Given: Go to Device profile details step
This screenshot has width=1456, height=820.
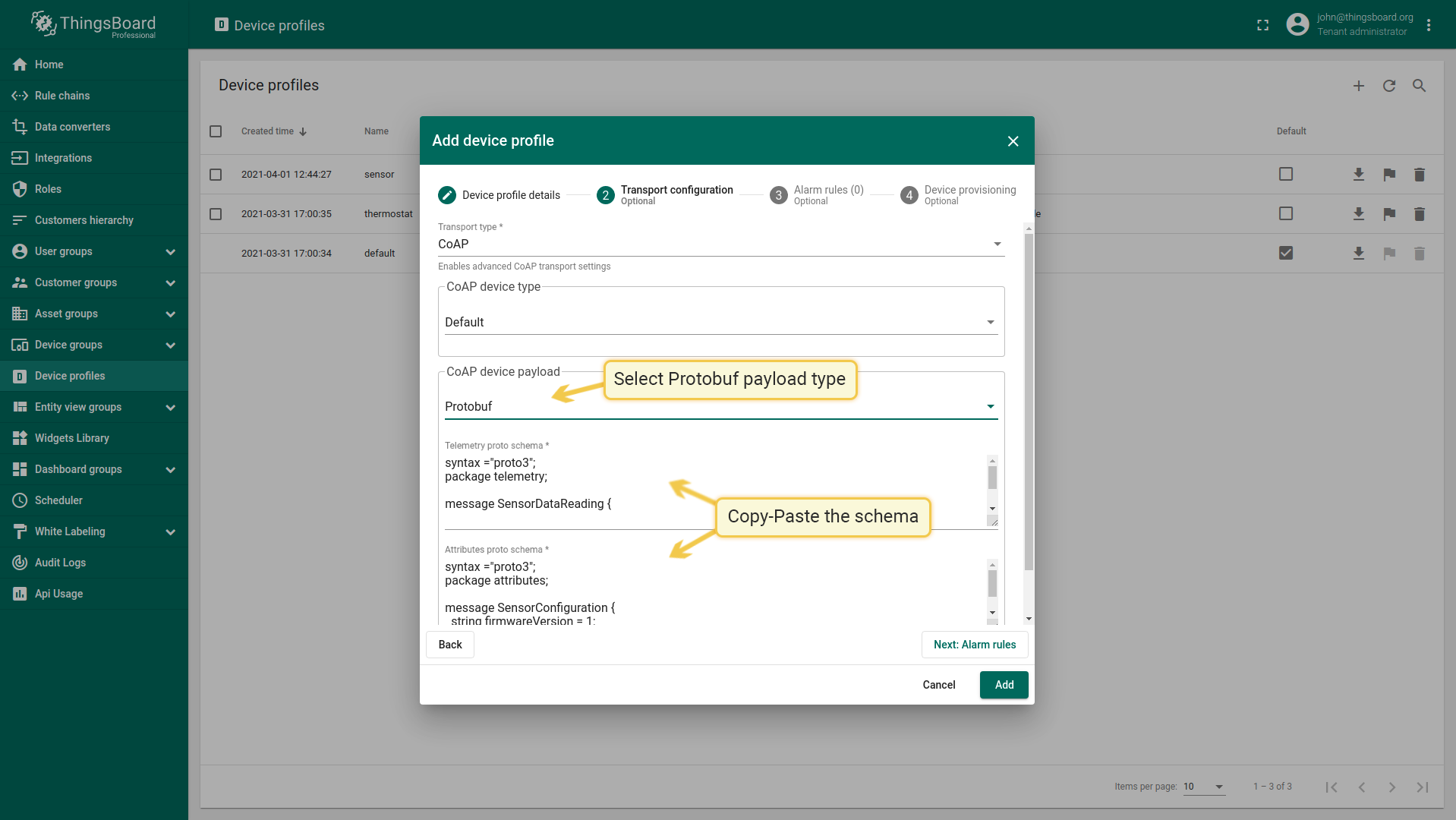Looking at the screenshot, I should (x=500, y=195).
